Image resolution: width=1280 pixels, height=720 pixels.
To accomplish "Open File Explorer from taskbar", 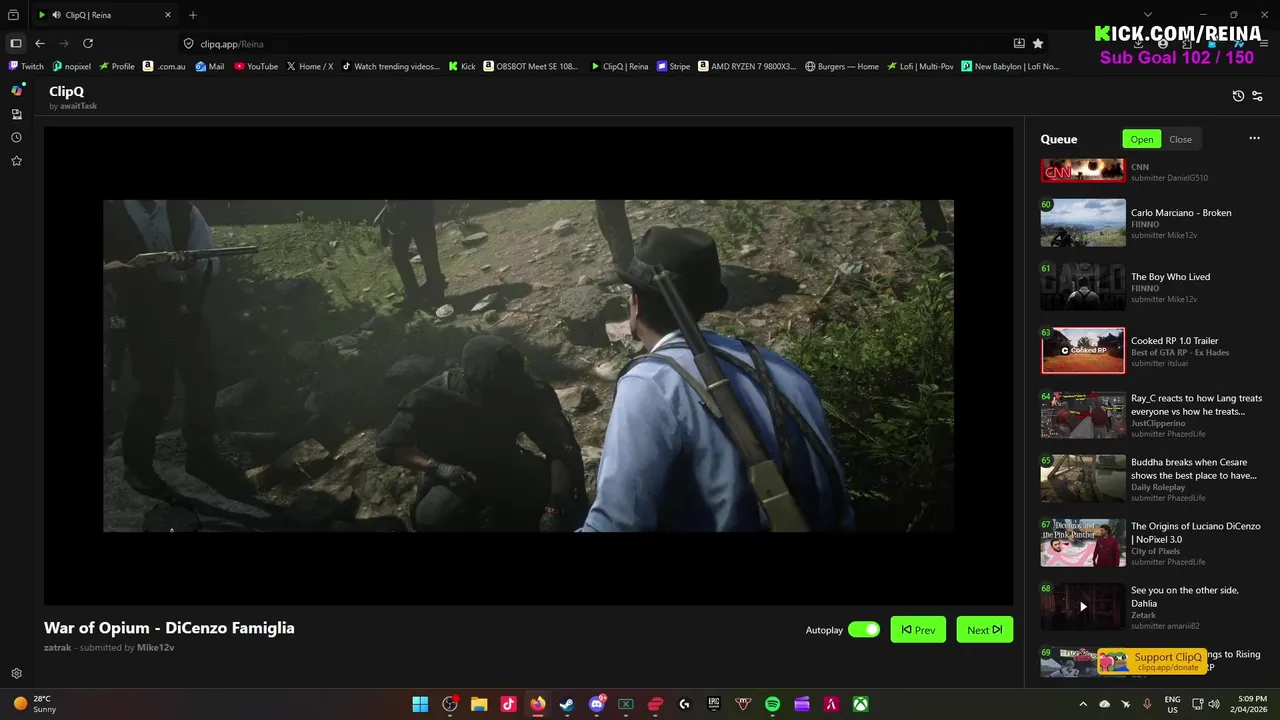I will point(479,704).
